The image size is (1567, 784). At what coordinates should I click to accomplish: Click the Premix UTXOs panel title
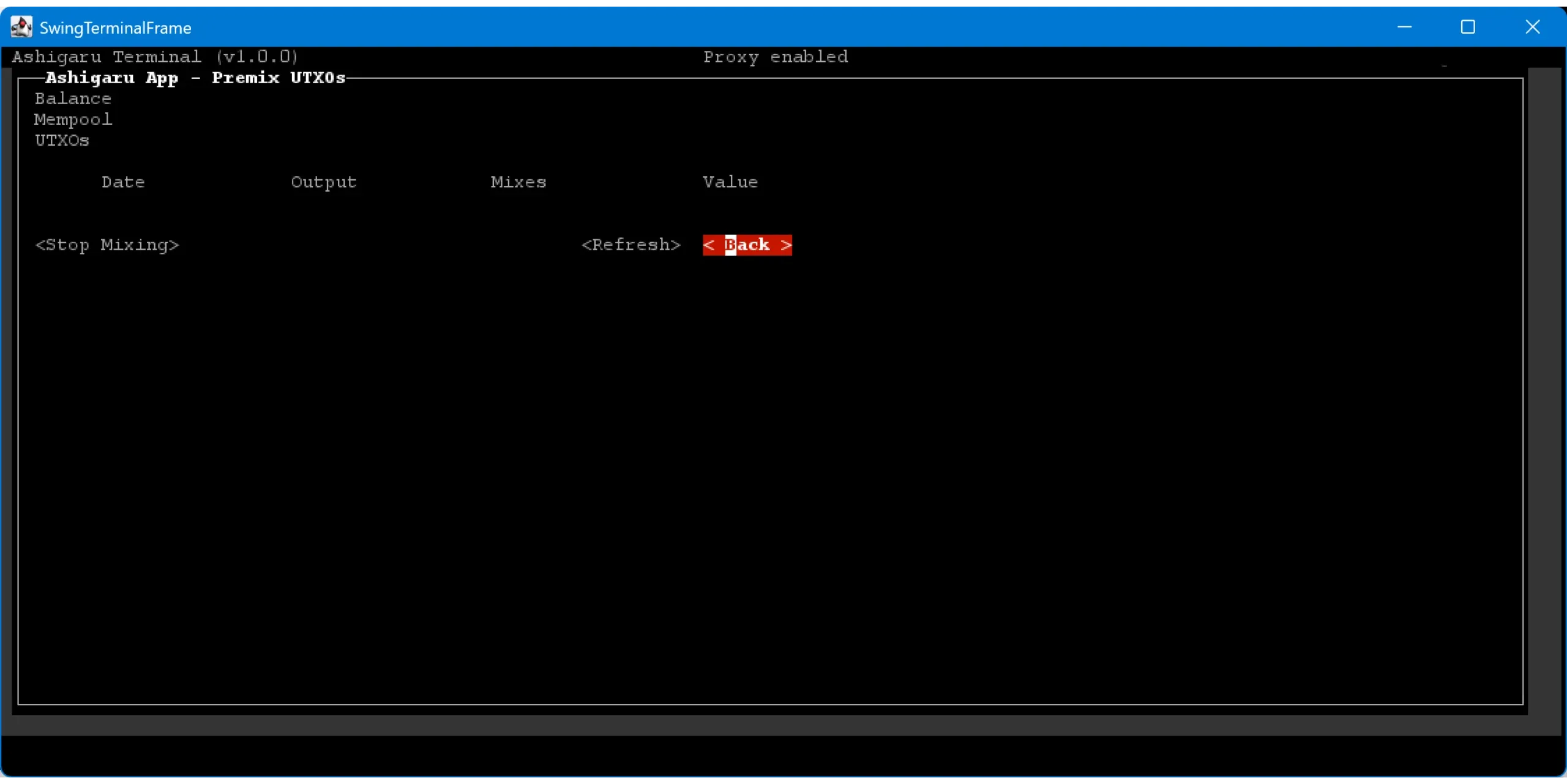(195, 78)
